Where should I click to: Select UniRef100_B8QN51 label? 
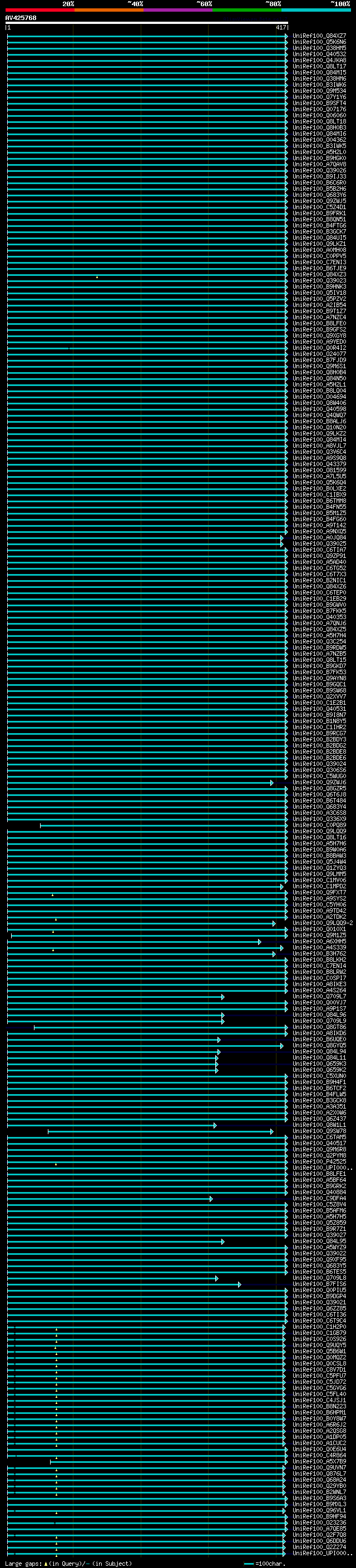point(319,219)
